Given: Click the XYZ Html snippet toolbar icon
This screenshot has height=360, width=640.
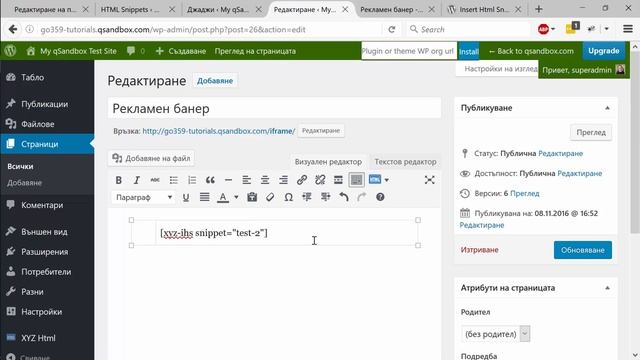Looking at the screenshot, I should (375, 180).
